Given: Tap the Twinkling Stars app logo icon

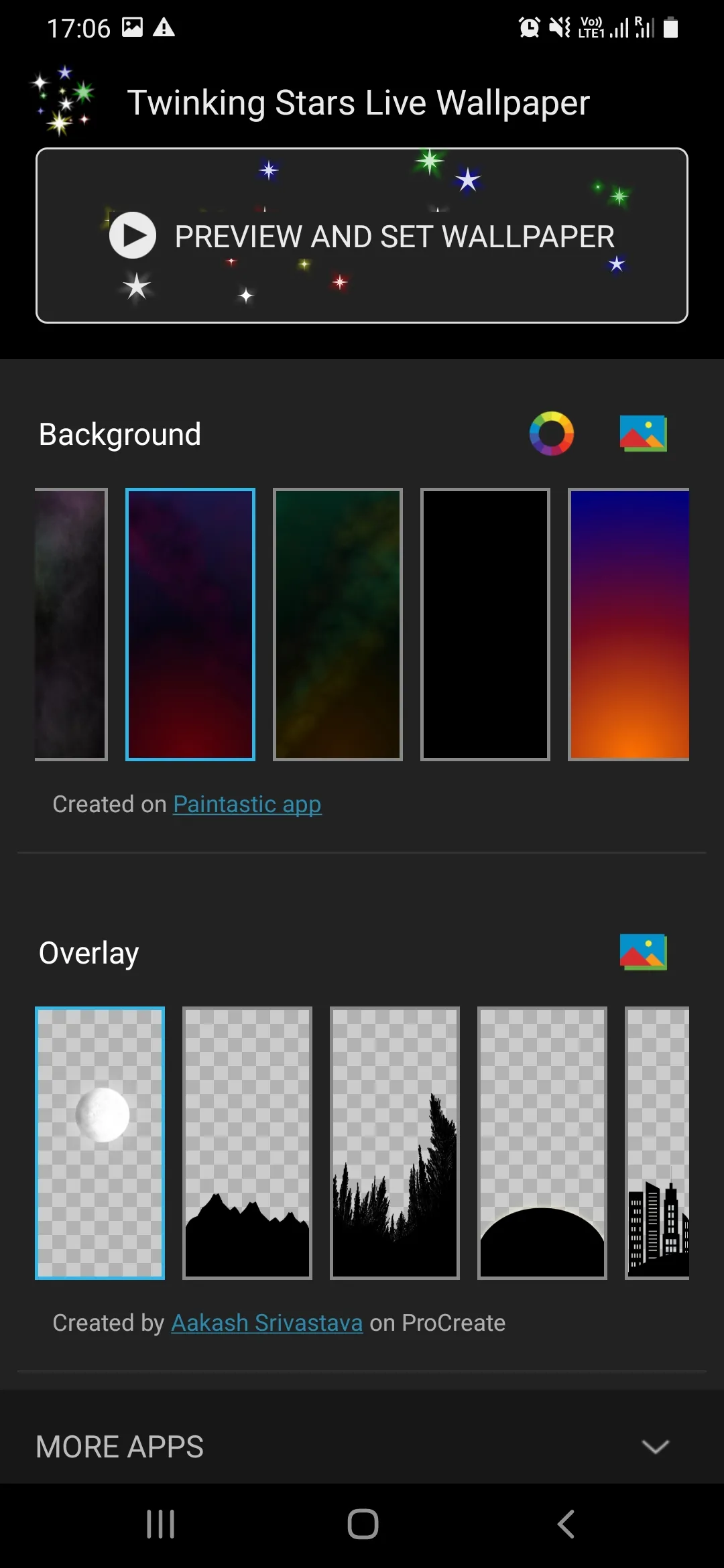Looking at the screenshot, I should [x=63, y=101].
